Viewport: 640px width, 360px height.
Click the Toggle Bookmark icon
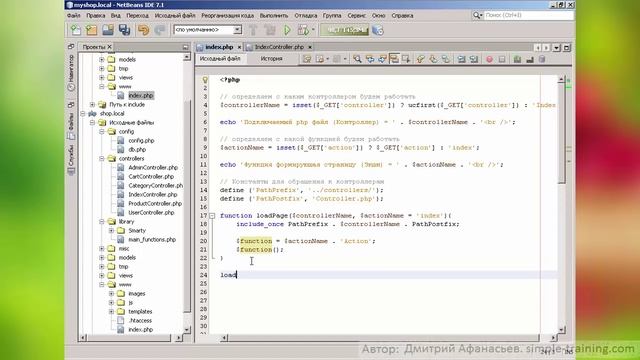click(445, 59)
